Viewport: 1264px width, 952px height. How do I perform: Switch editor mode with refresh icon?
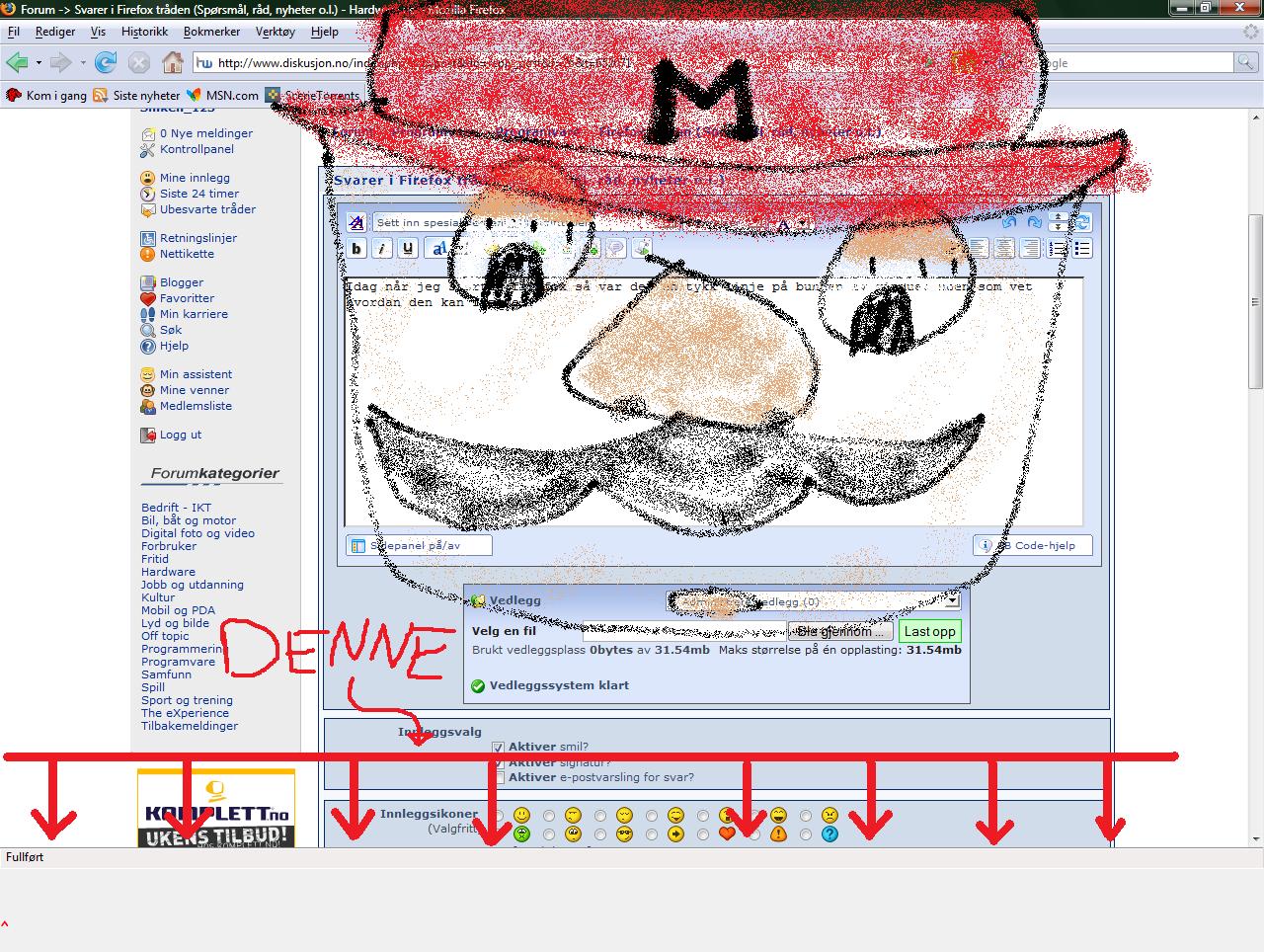click(x=1082, y=222)
